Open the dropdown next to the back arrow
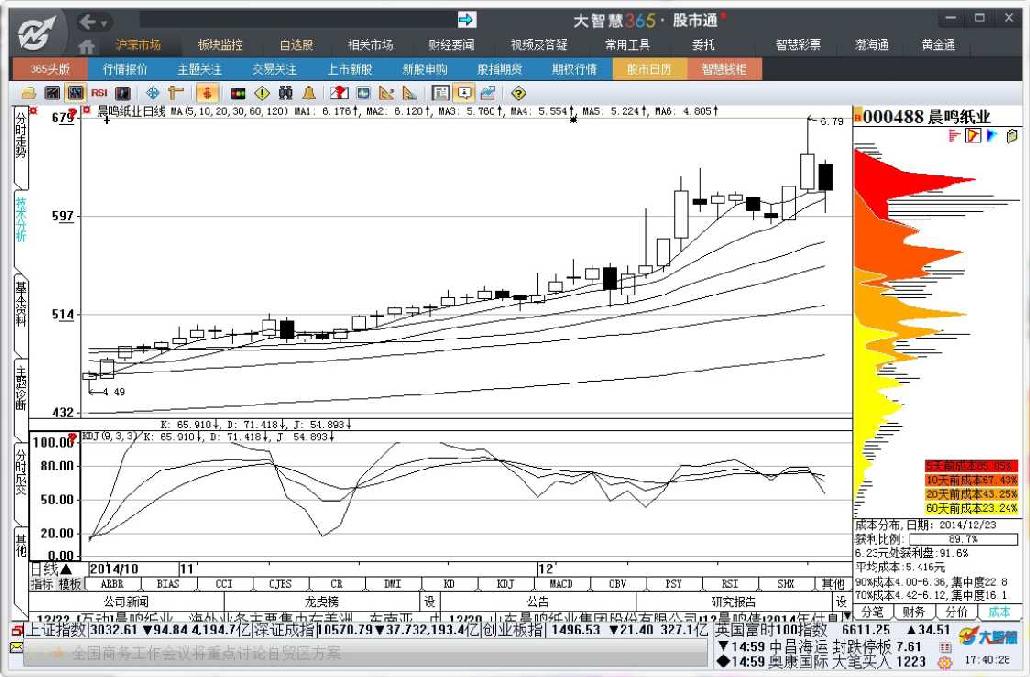Viewport: 1030px width, 677px height. (x=104, y=24)
